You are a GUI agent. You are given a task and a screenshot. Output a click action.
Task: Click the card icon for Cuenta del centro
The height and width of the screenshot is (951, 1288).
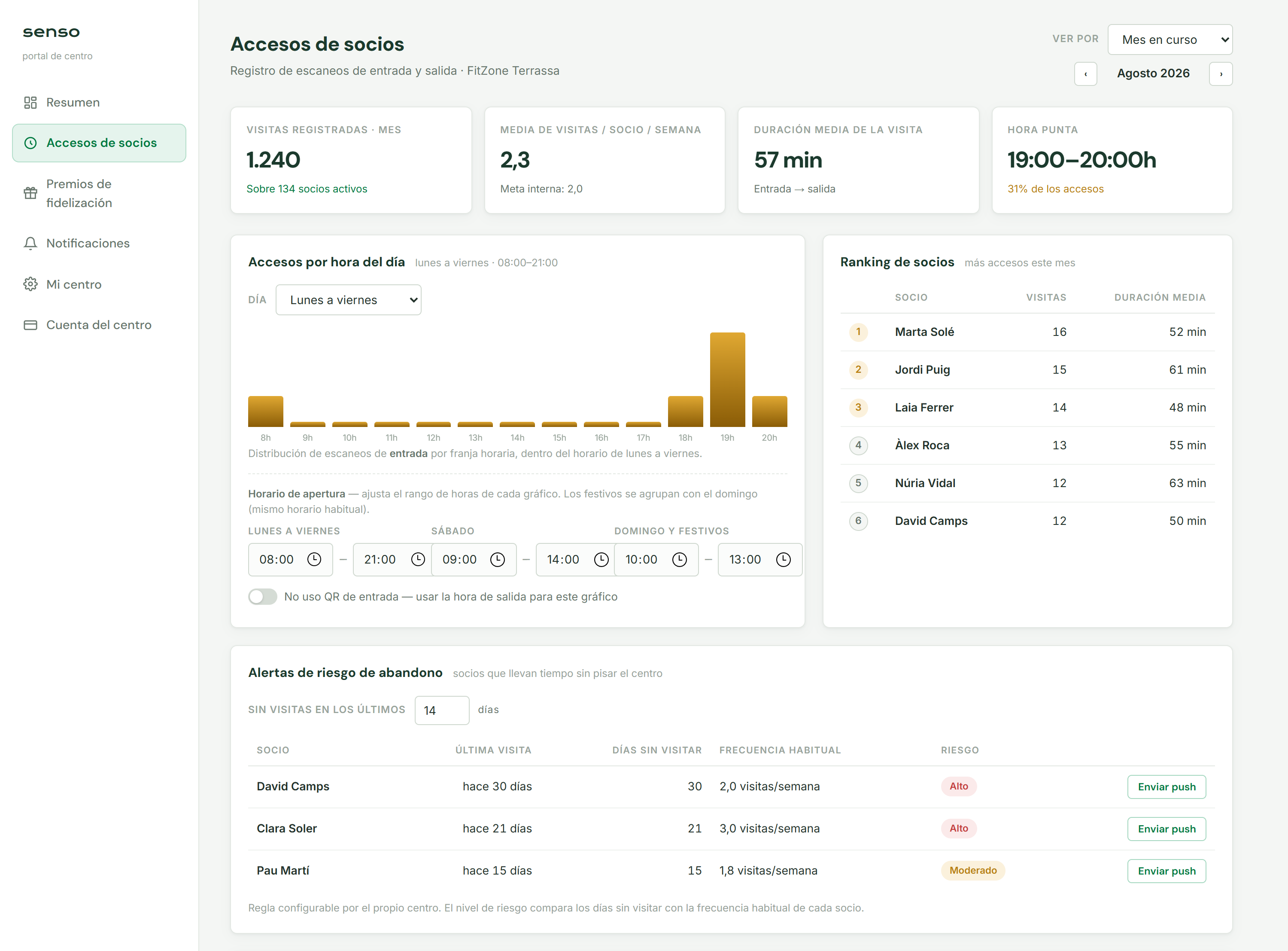(x=30, y=325)
